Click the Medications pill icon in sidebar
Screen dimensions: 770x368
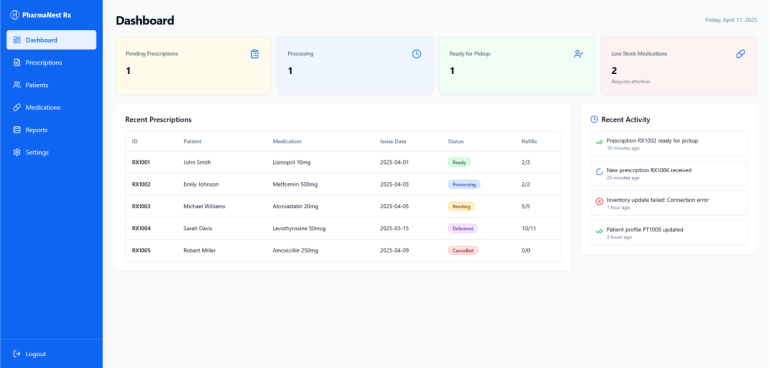[17, 107]
